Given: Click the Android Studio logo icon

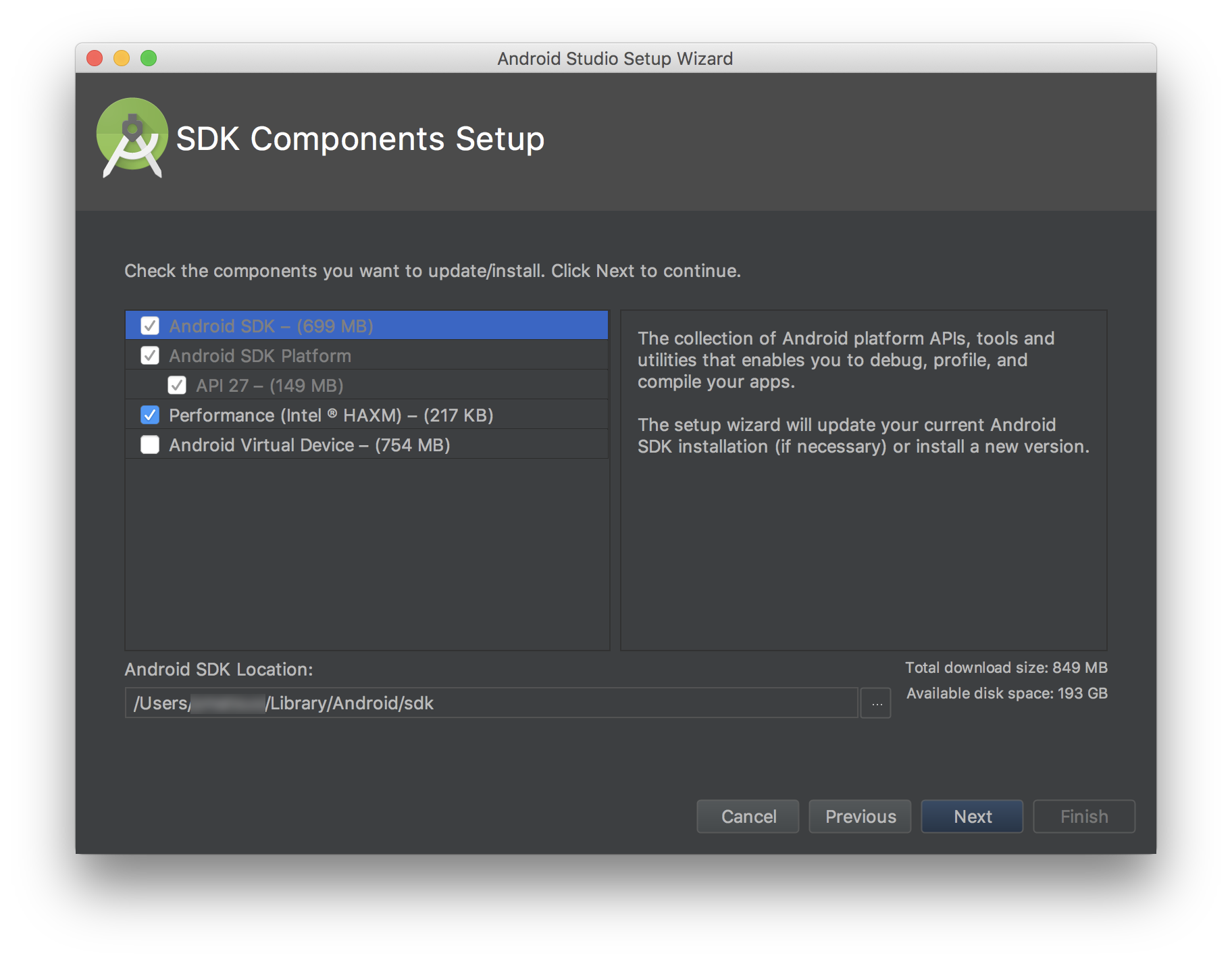Looking at the screenshot, I should pos(132,138).
